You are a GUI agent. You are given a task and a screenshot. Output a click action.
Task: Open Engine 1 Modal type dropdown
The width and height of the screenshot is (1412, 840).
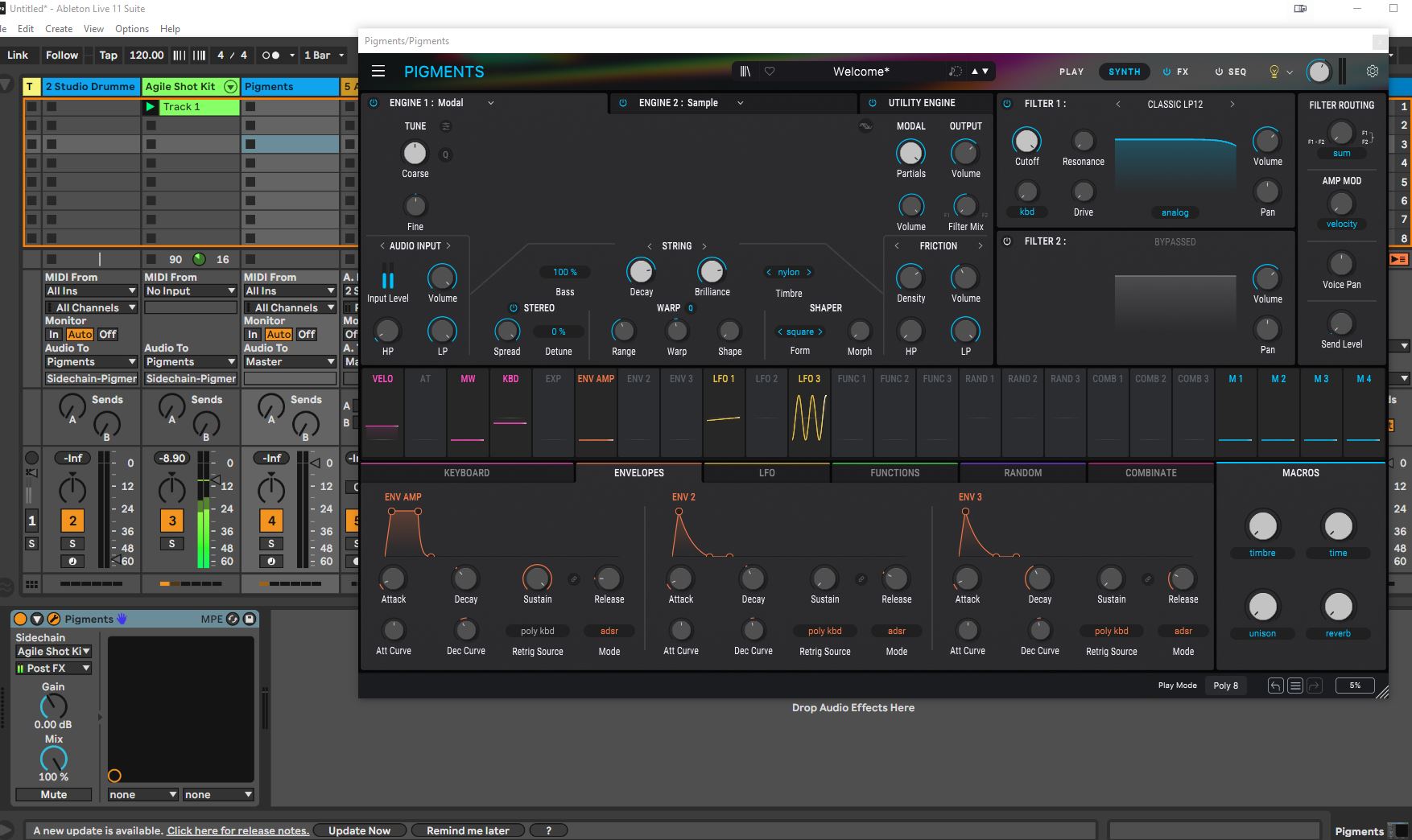click(x=490, y=103)
